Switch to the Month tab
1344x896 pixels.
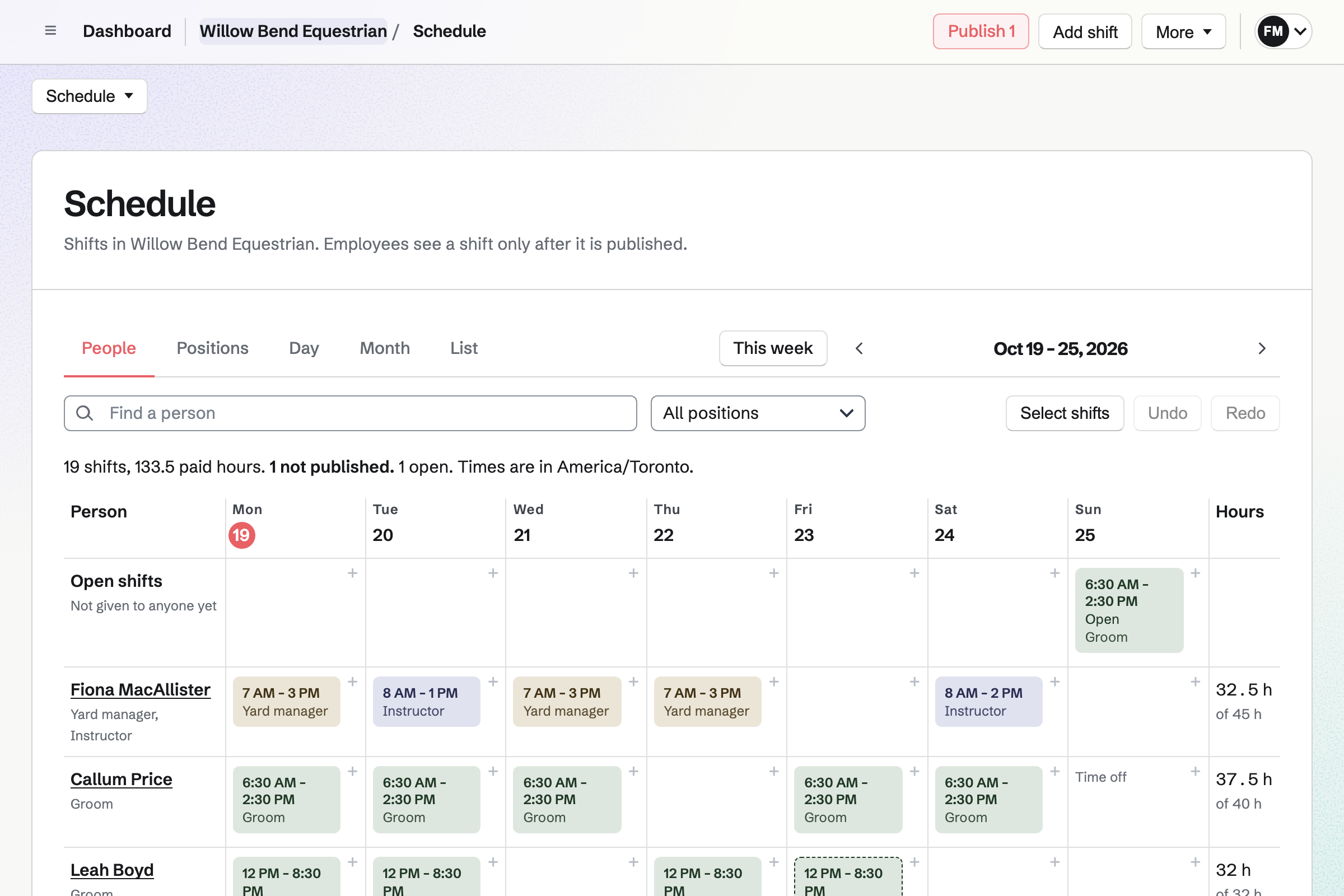385,348
